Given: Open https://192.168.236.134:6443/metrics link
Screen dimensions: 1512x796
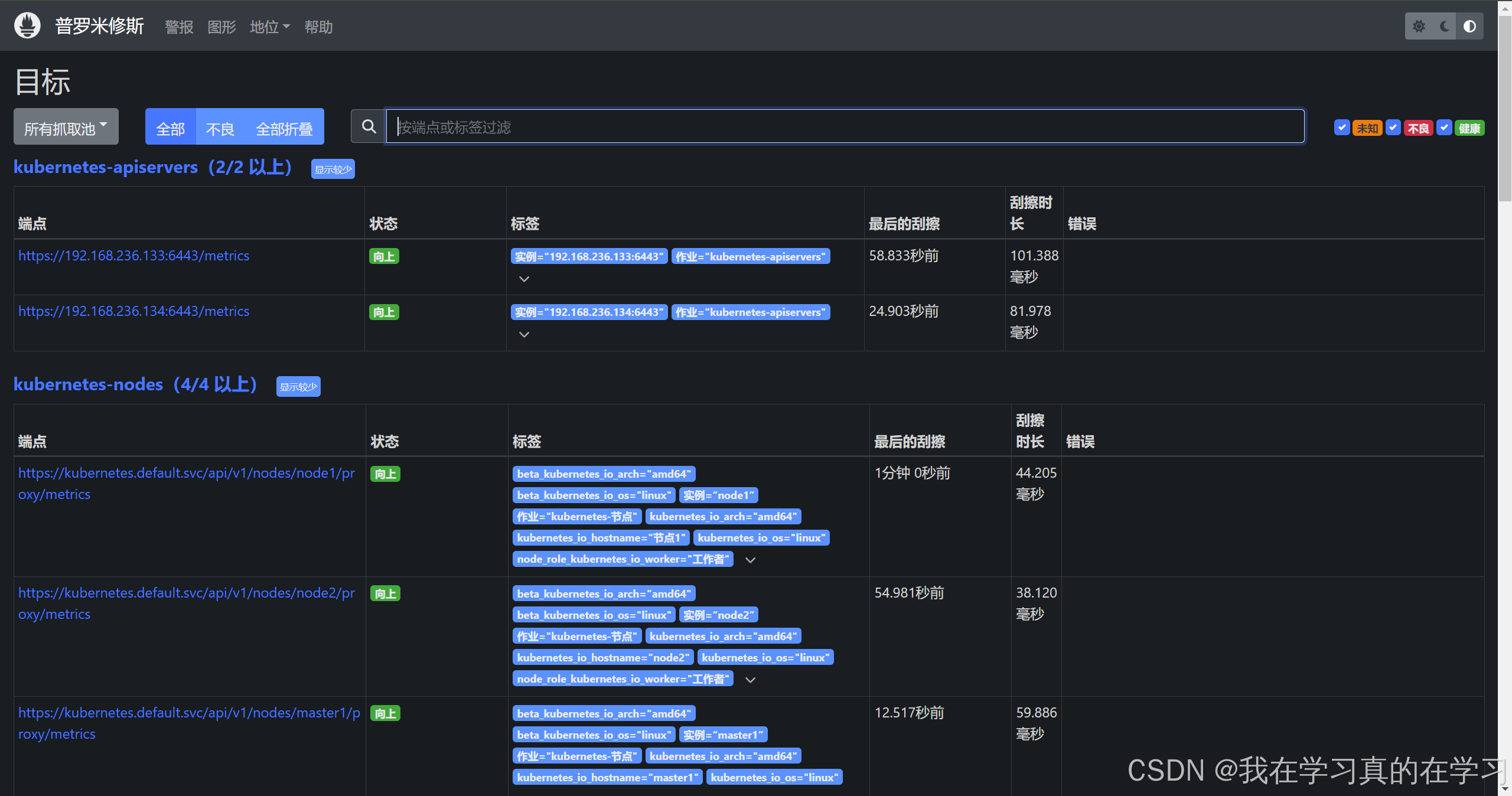Looking at the screenshot, I should 134,311.
